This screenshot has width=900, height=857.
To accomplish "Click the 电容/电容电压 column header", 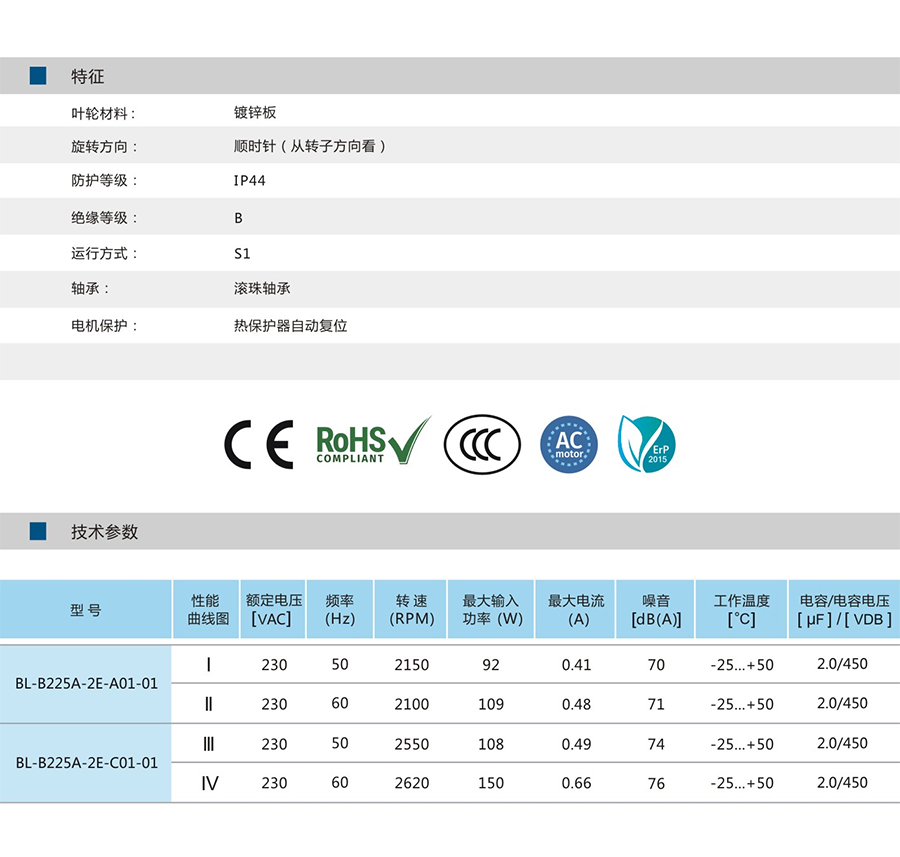I will 844,610.
